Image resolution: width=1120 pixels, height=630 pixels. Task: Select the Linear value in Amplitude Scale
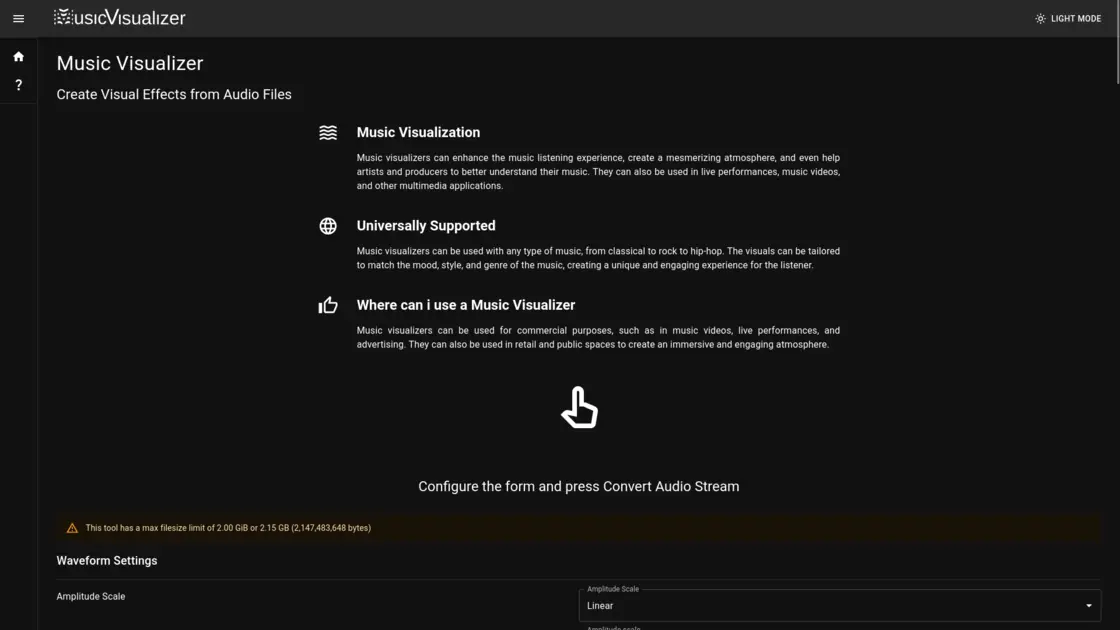tap(601, 605)
